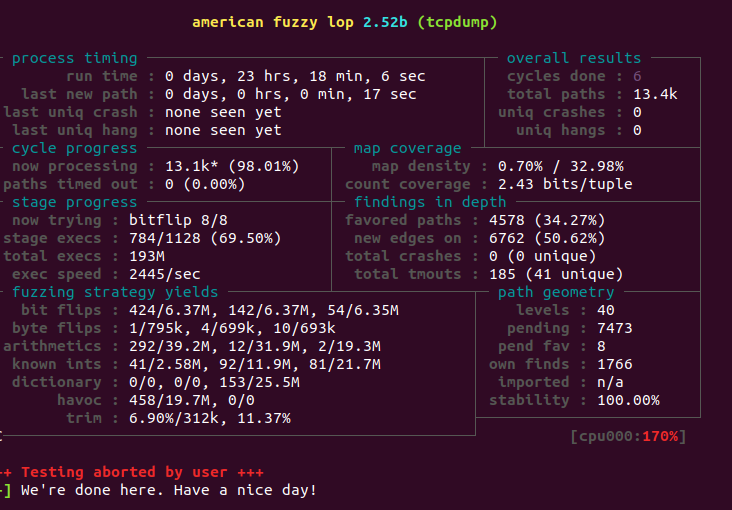This screenshot has height=510, width=732.
Task: Click run time value '0 days, 23 hrs, 18 min, 6 sec'
Action: pyautogui.click(x=295, y=76)
